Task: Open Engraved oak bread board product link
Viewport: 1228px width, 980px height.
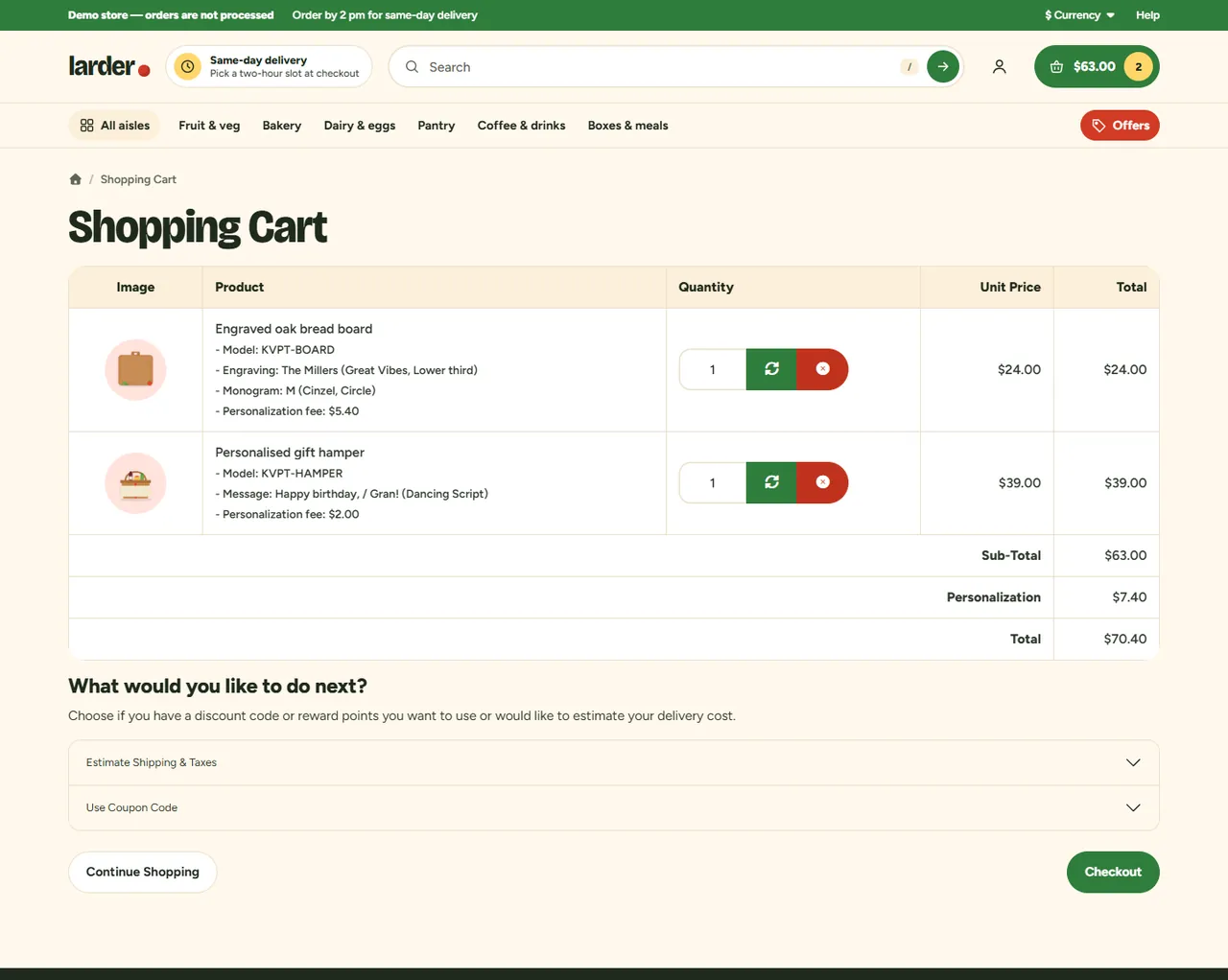Action: click(x=294, y=329)
